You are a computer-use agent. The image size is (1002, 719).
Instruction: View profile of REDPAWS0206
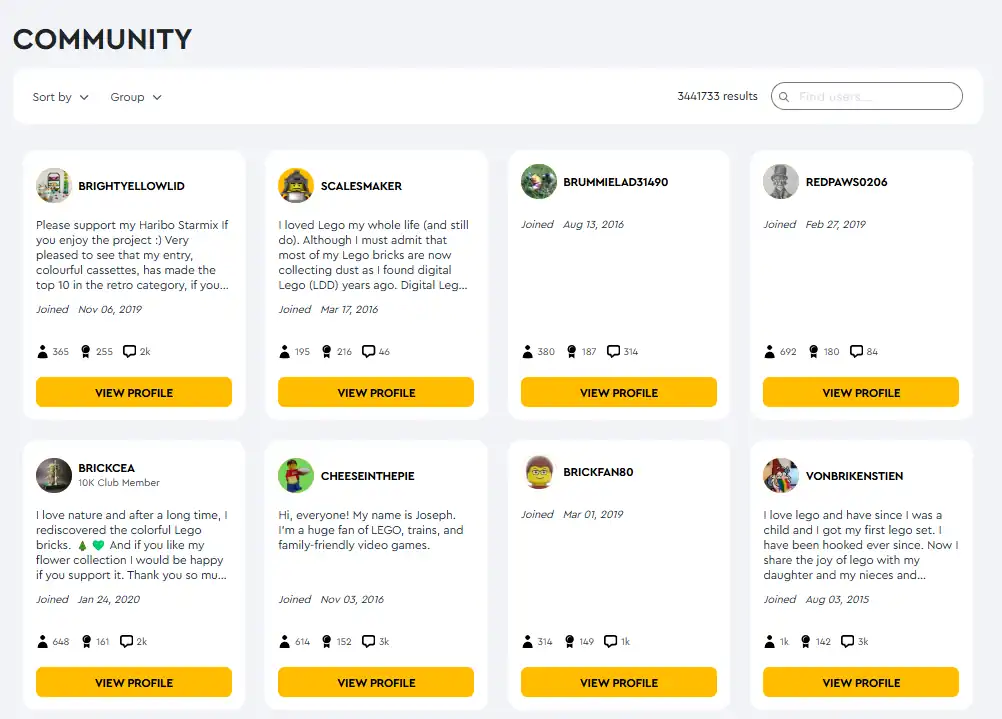[861, 392]
